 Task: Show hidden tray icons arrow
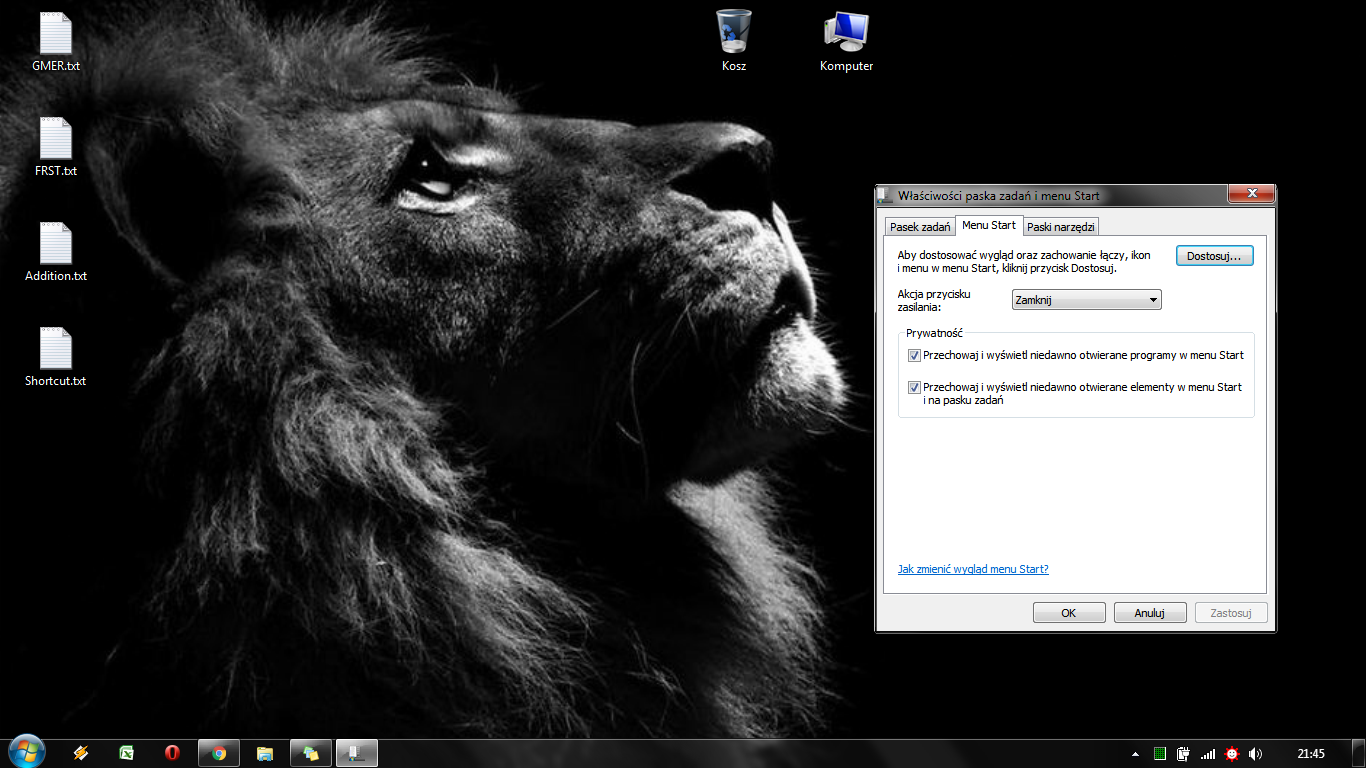point(1135,754)
